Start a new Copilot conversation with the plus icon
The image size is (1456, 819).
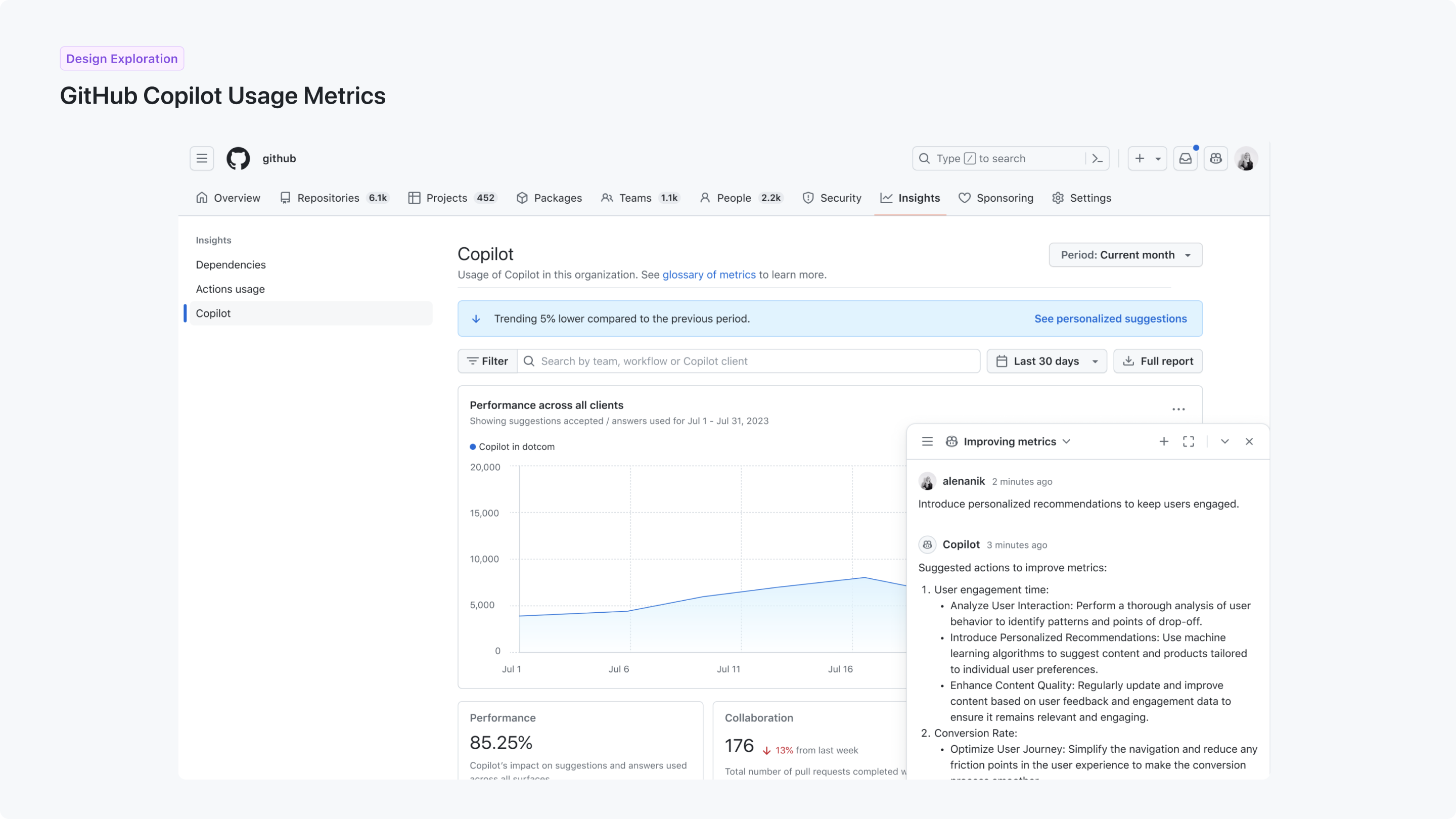[1164, 441]
